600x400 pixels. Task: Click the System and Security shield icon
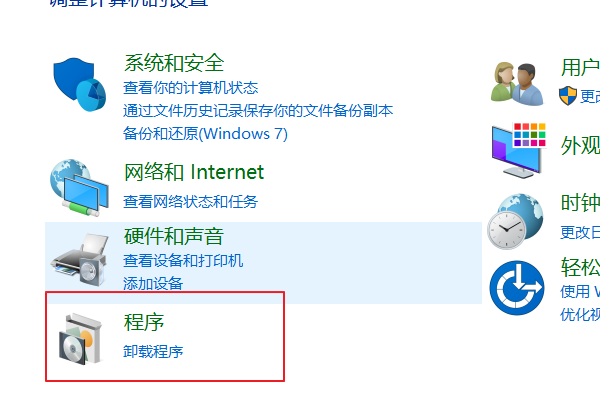pos(80,84)
